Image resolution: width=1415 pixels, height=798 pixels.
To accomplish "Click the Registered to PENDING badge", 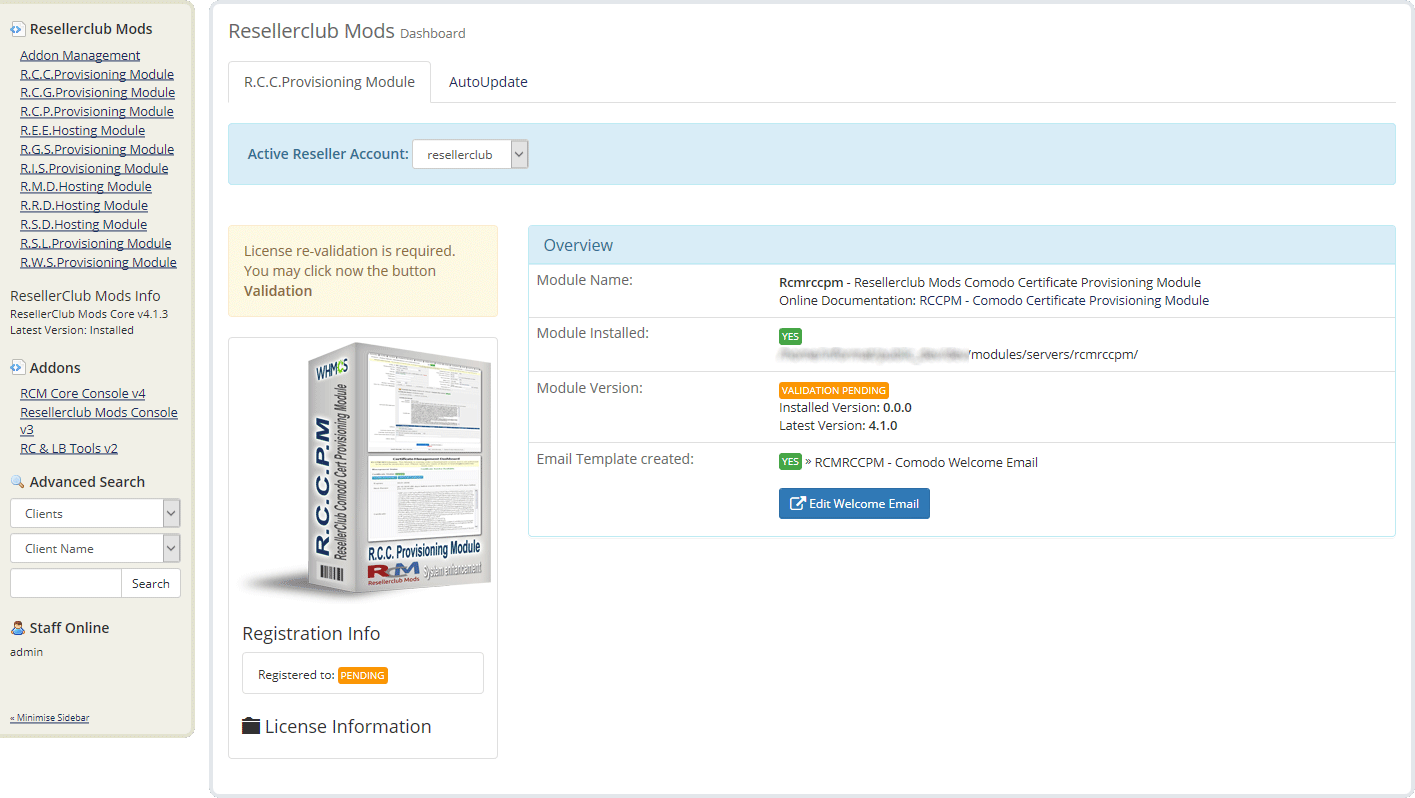I will 362,675.
